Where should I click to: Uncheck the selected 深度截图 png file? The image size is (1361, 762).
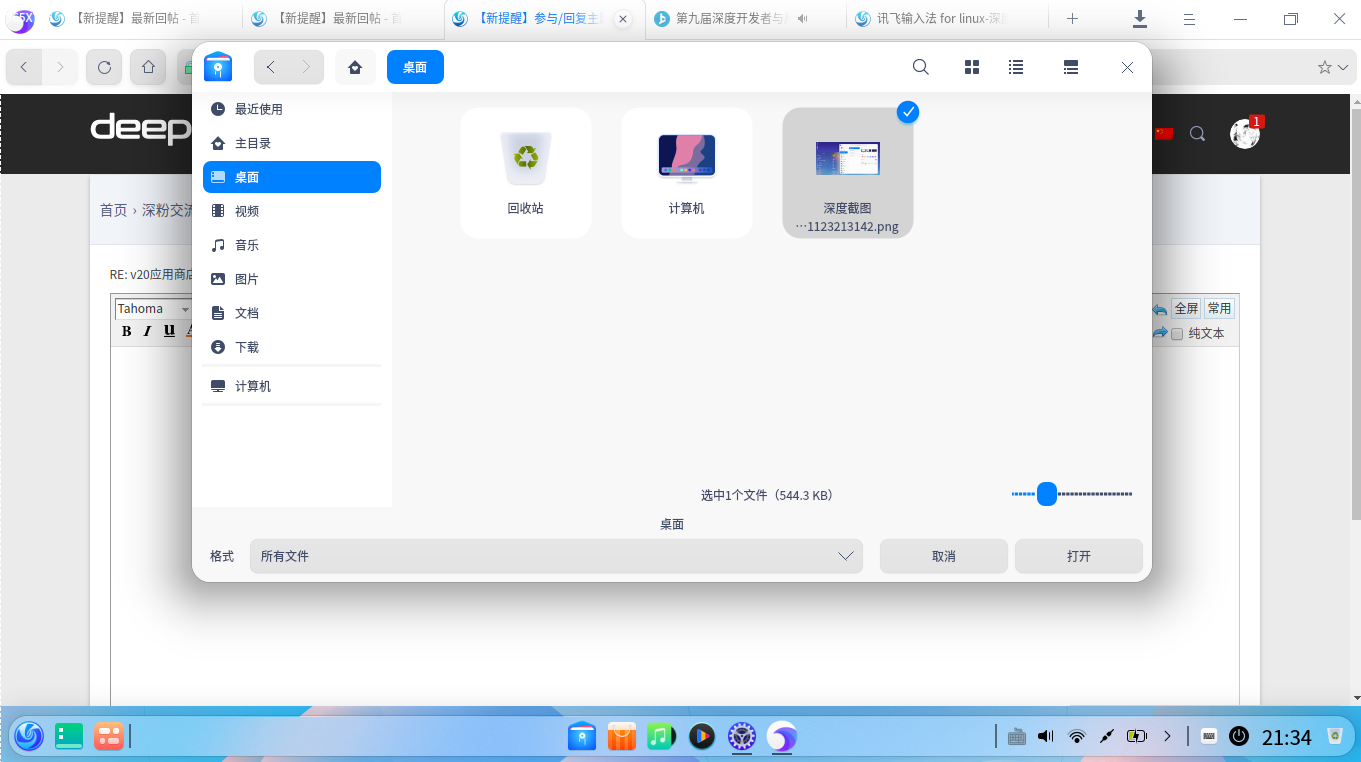908,112
